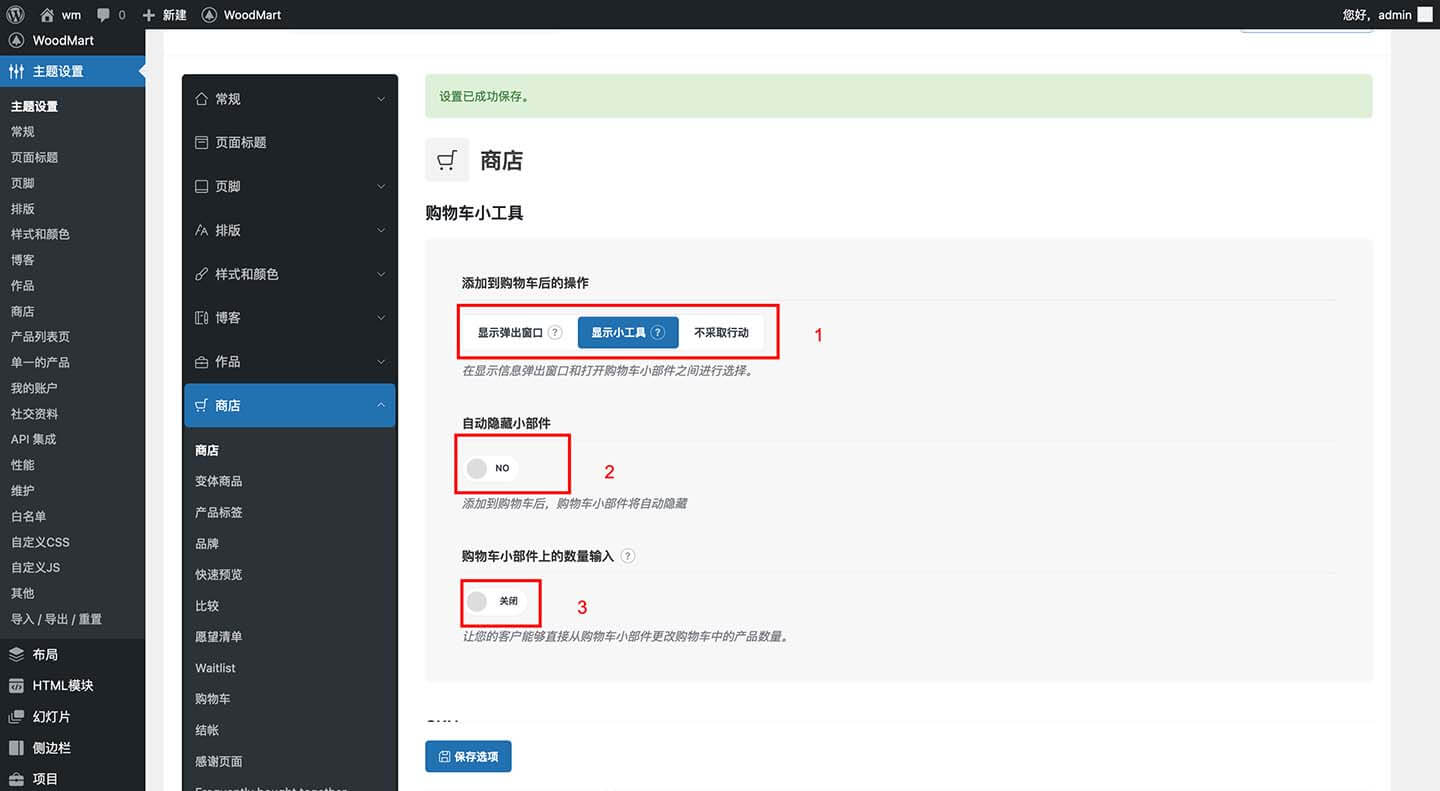Open 感谢页面 submenu item
1440x791 pixels.
click(218, 761)
